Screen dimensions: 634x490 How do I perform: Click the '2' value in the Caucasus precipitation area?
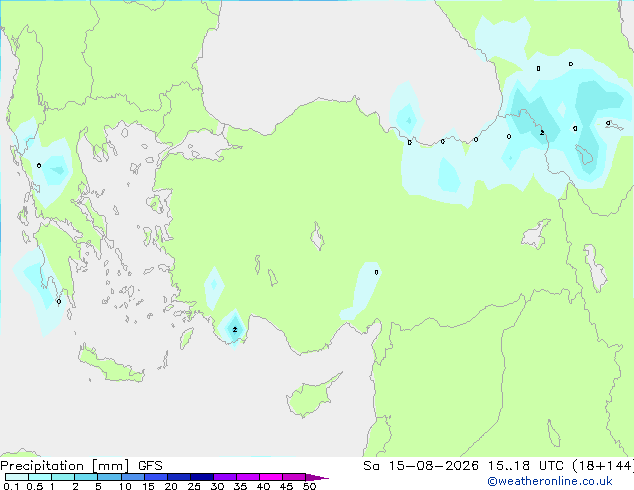tap(542, 133)
